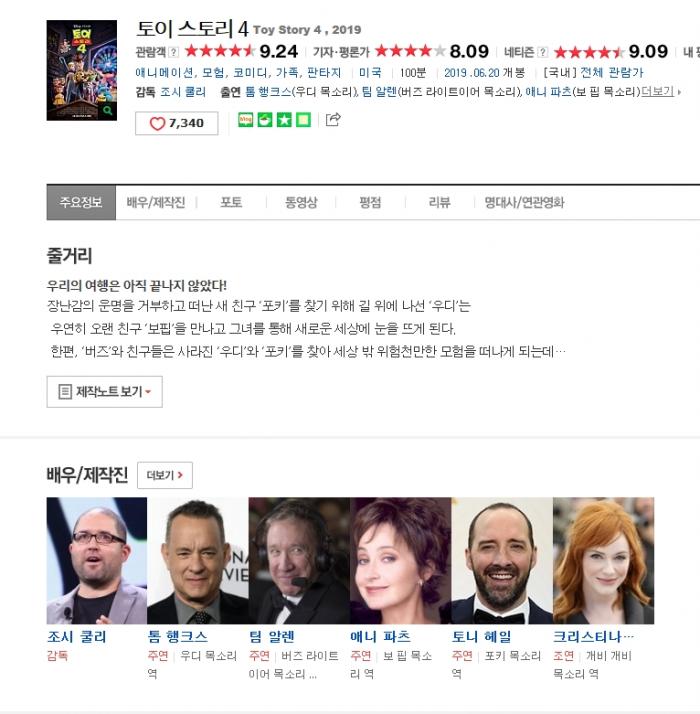Click director link 조시 쿨리 in info row
Image resolution: width=700 pixels, height=714 pixels.
pos(183,92)
